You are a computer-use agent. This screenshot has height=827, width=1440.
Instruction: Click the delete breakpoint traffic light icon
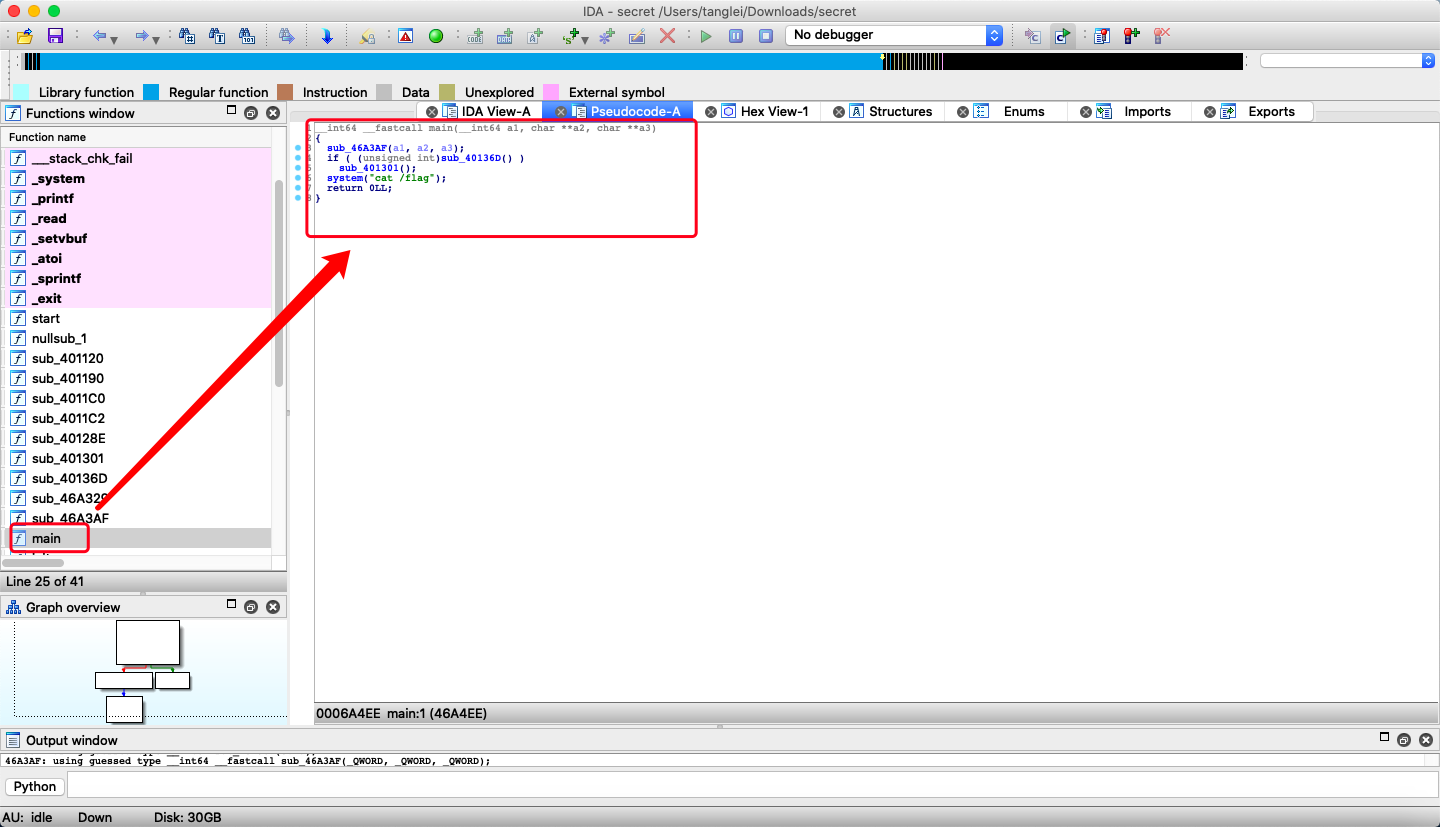1161,36
